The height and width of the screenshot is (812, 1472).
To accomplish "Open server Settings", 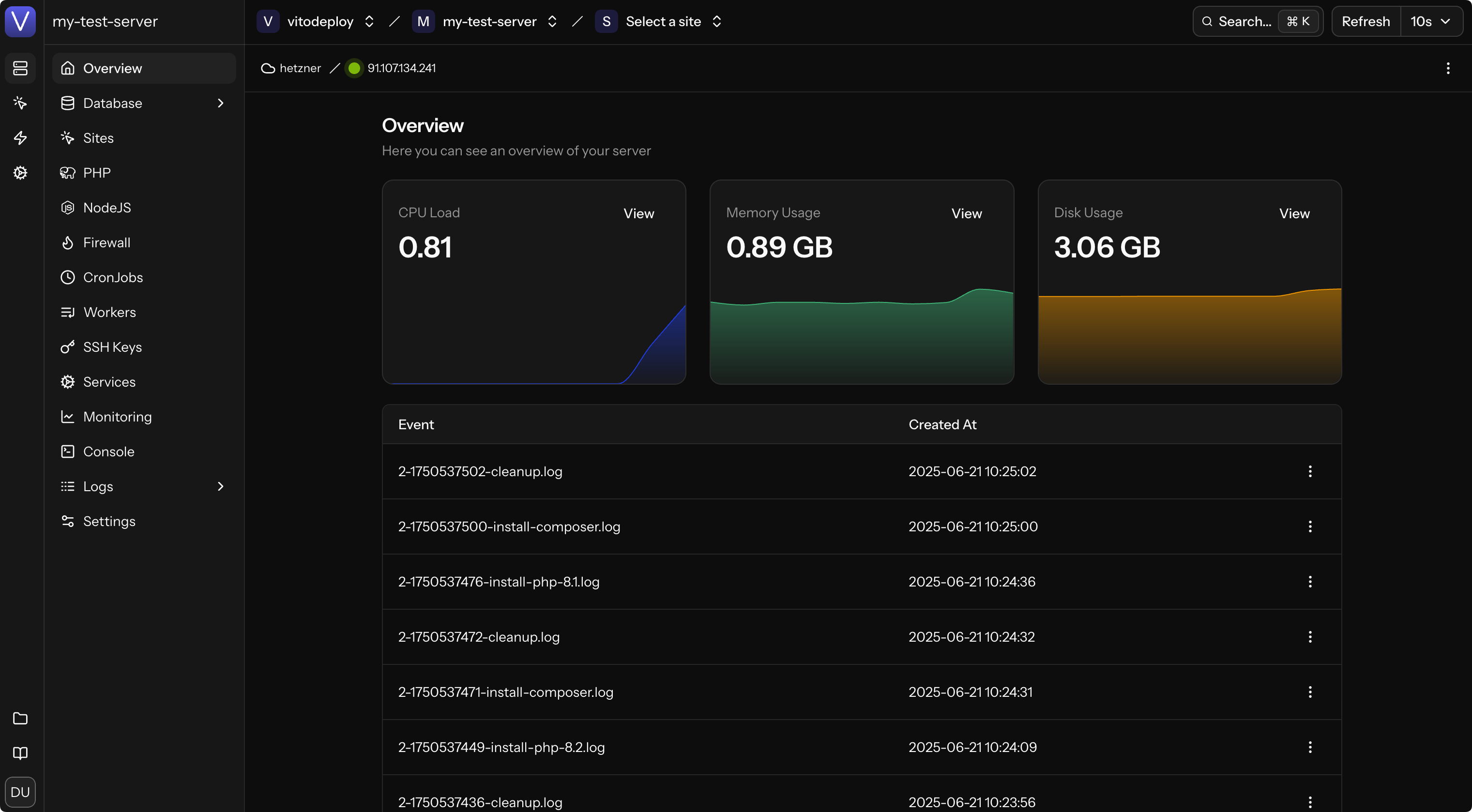I will tap(144, 521).
